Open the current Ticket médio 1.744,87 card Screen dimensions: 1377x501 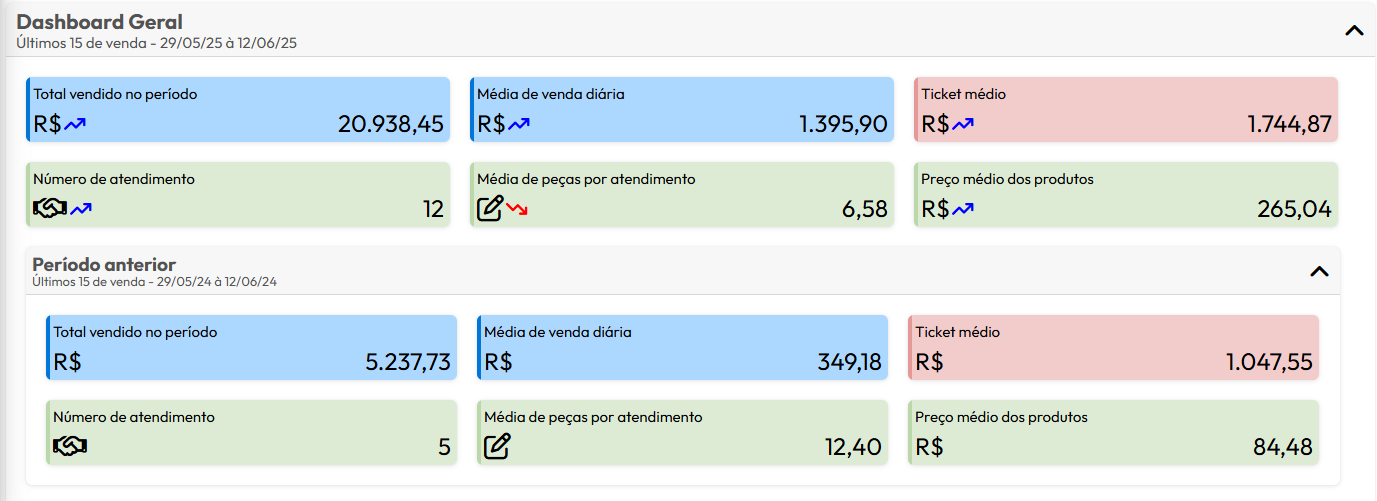coord(1126,109)
